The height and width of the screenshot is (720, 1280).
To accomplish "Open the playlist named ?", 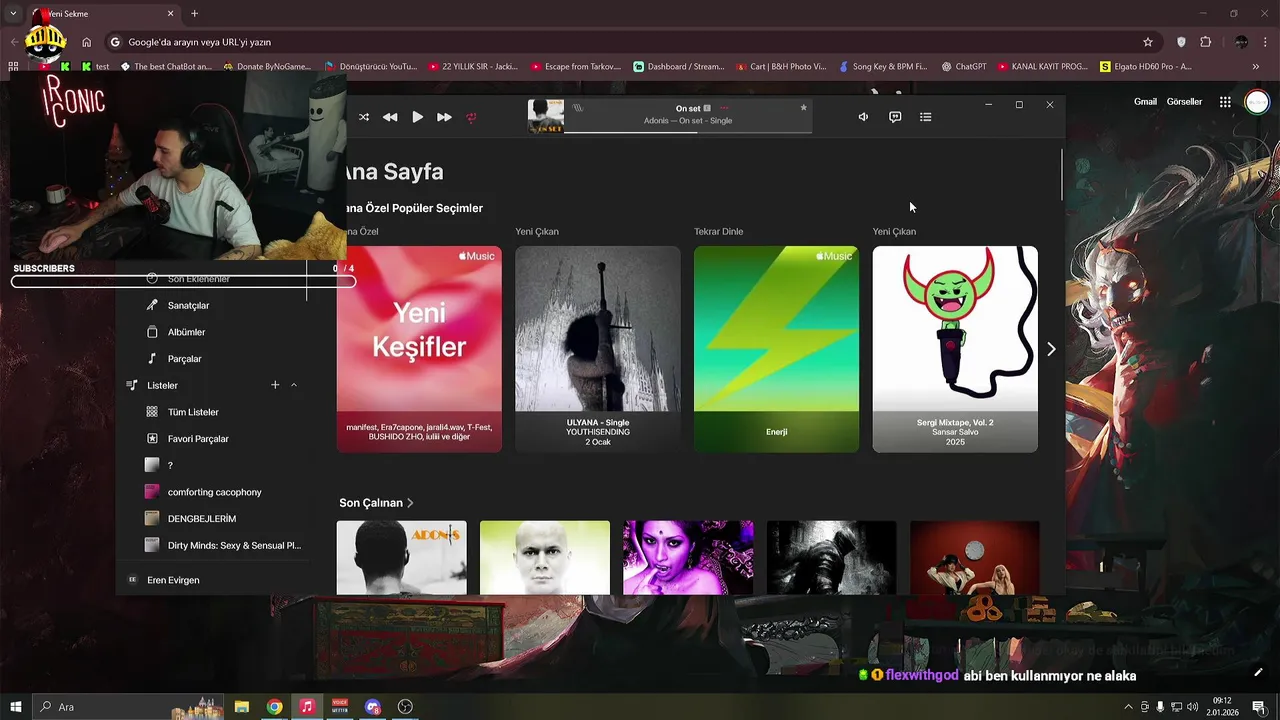I will [170, 465].
